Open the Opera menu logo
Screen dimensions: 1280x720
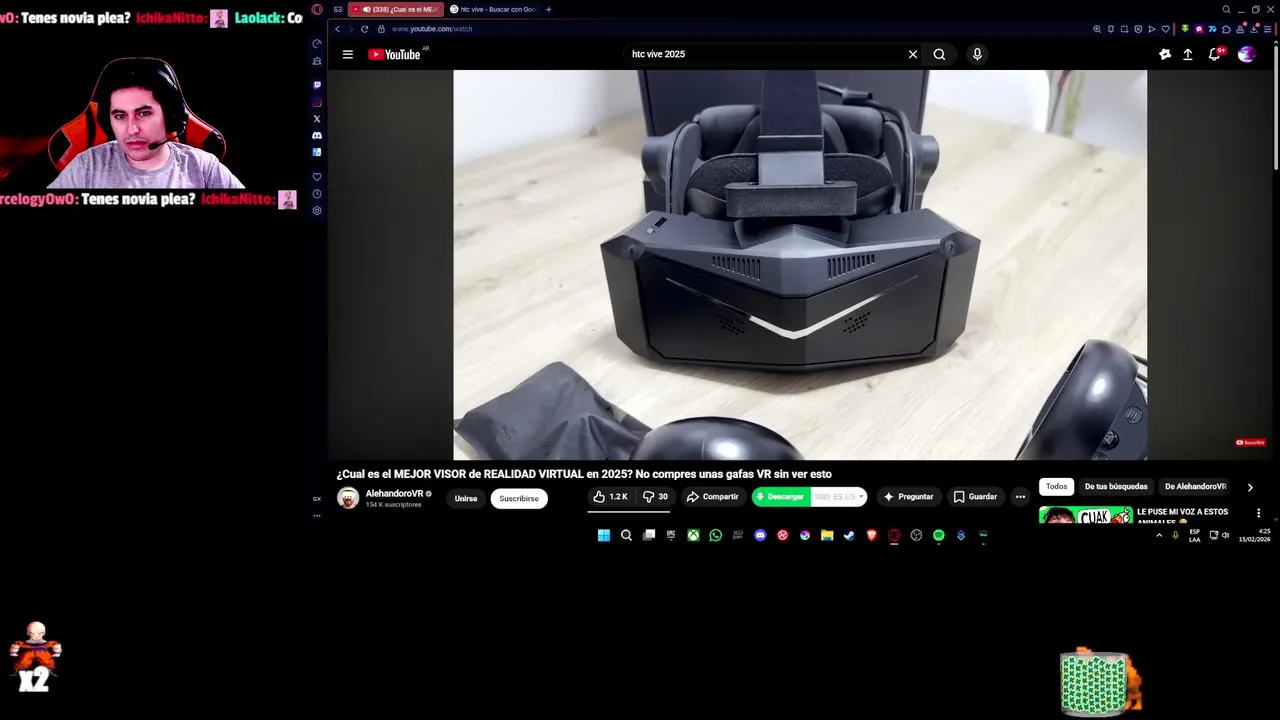317,9
